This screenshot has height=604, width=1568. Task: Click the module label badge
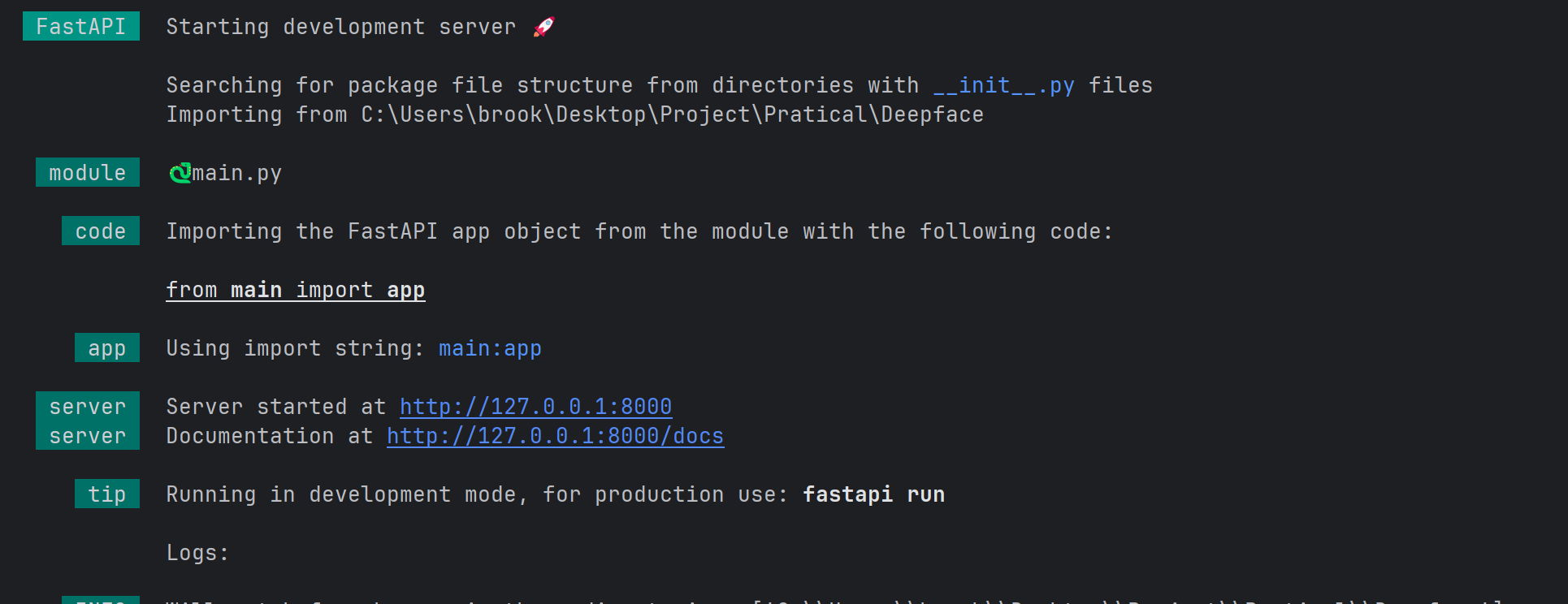click(88, 173)
